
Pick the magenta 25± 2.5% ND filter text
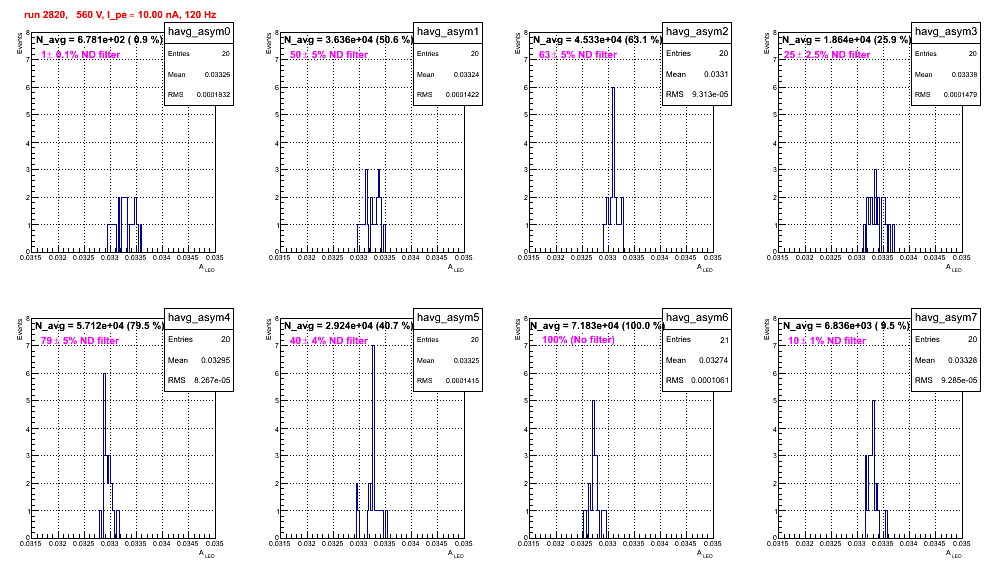[x=827, y=55]
